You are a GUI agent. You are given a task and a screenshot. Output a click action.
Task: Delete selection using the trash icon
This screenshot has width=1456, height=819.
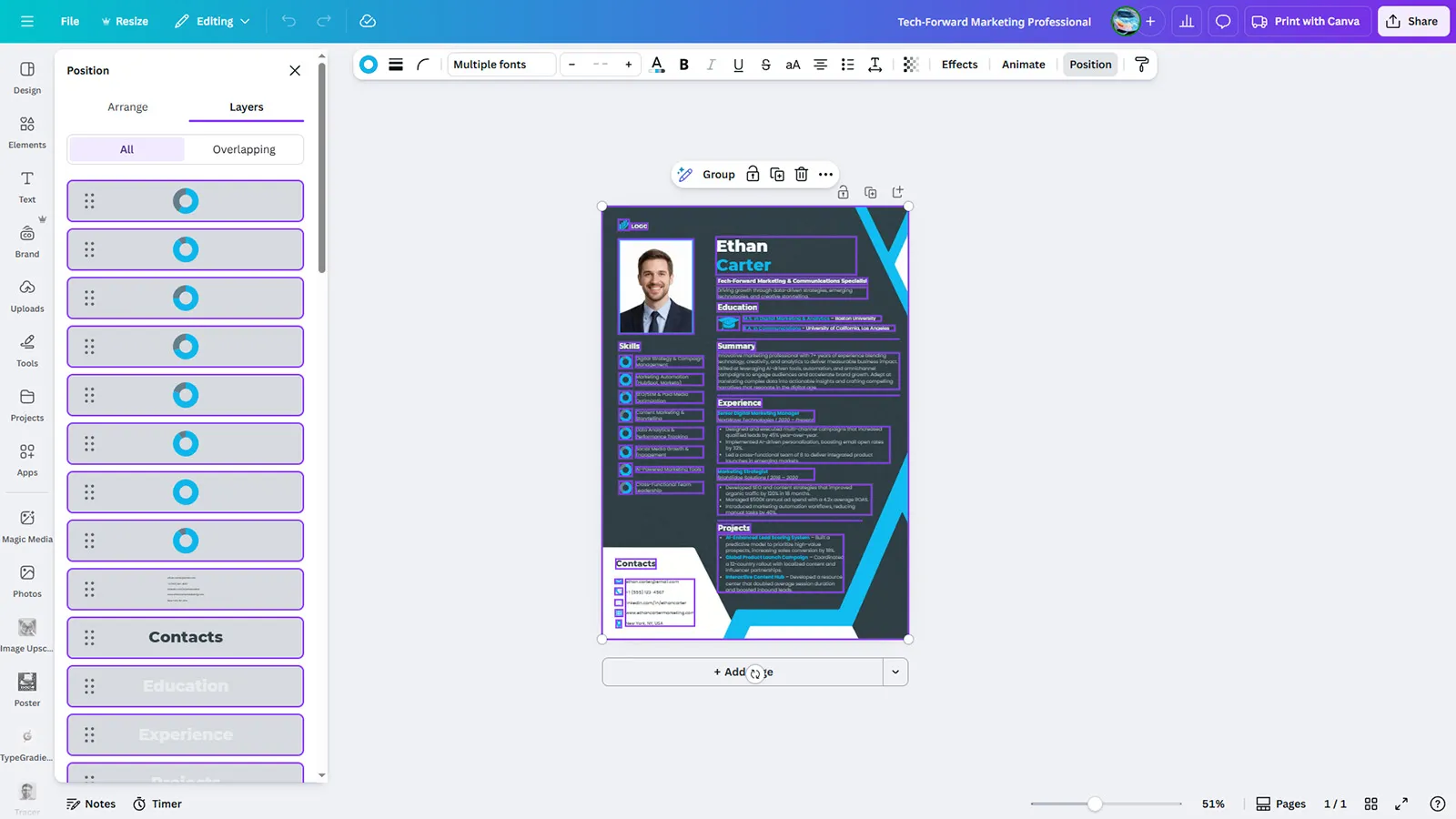pyautogui.click(x=801, y=175)
